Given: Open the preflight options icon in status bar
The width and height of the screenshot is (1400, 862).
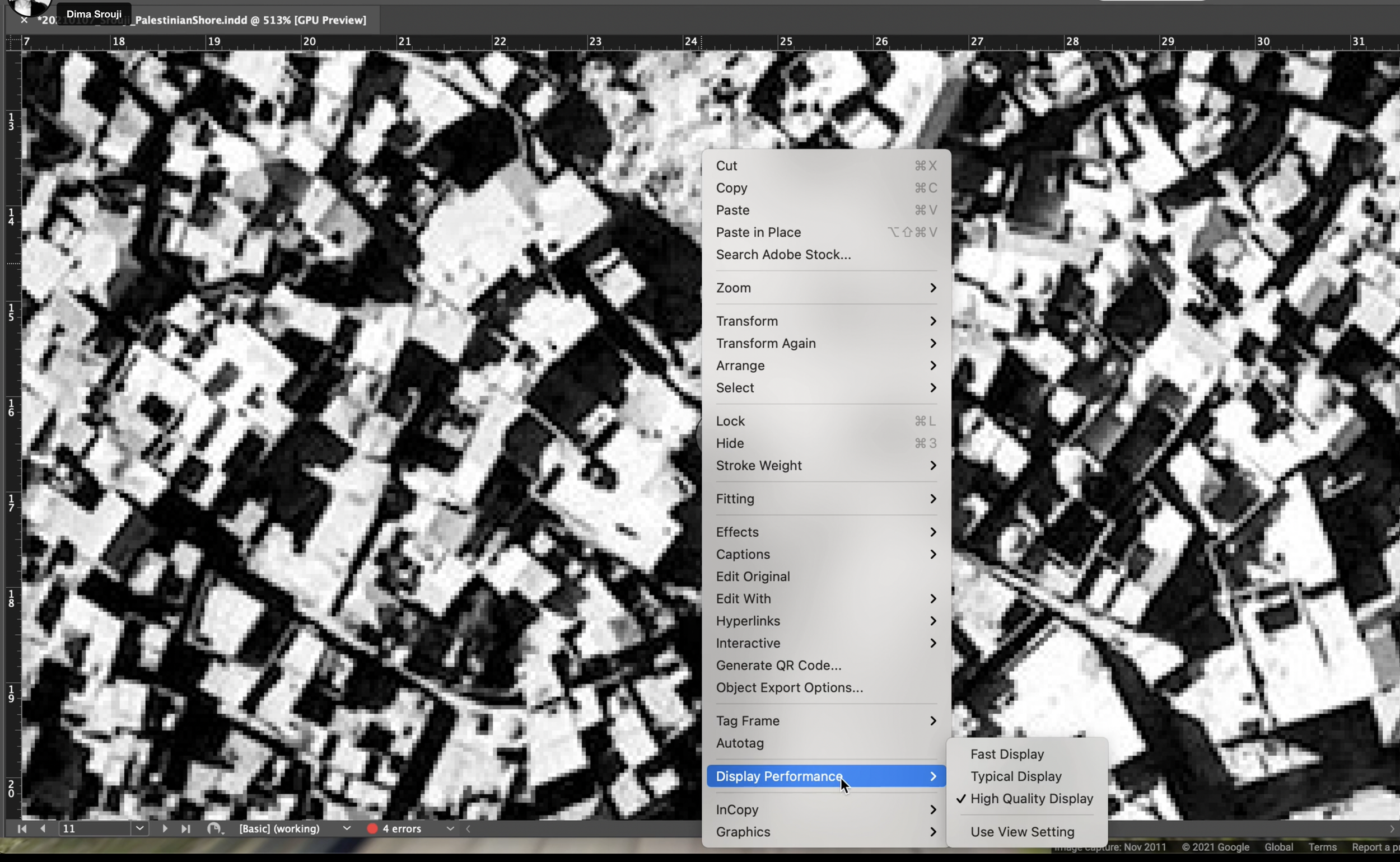Looking at the screenshot, I should [x=214, y=829].
